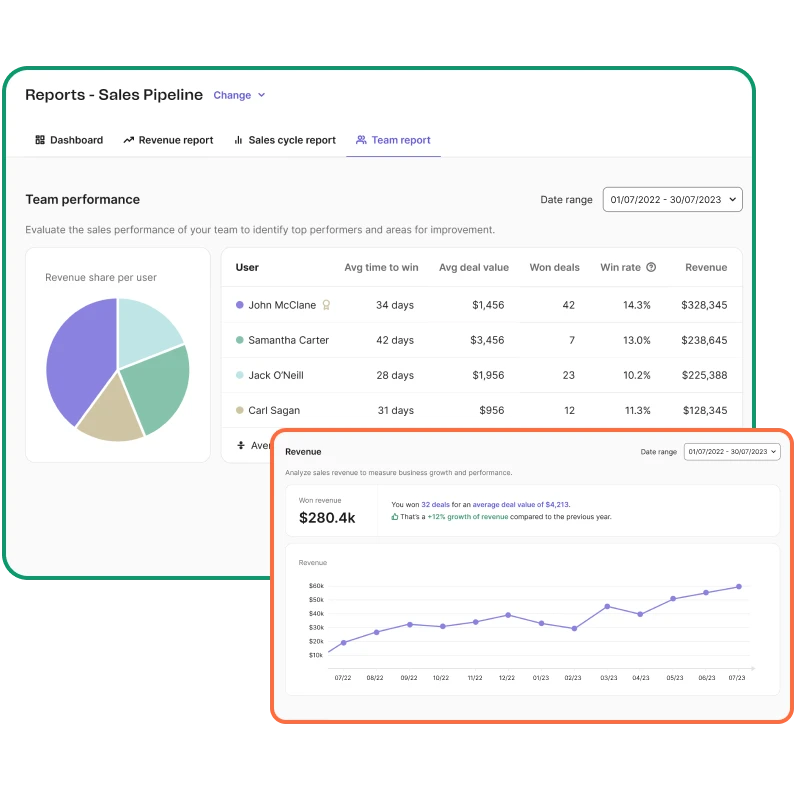Click the Win rate help question icon
Viewport: 800px width, 800px height.
[651, 267]
